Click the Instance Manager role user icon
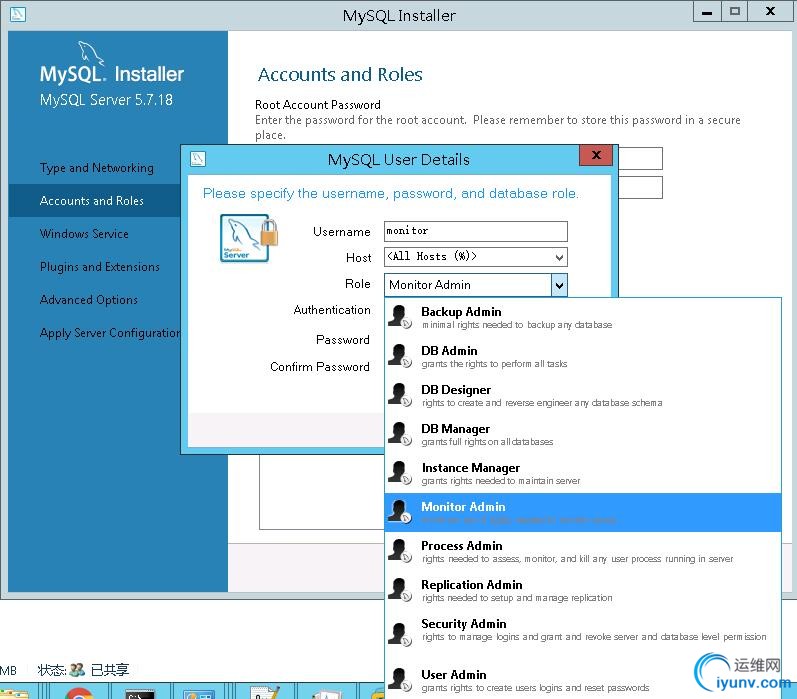The height and width of the screenshot is (699, 797). [x=400, y=473]
